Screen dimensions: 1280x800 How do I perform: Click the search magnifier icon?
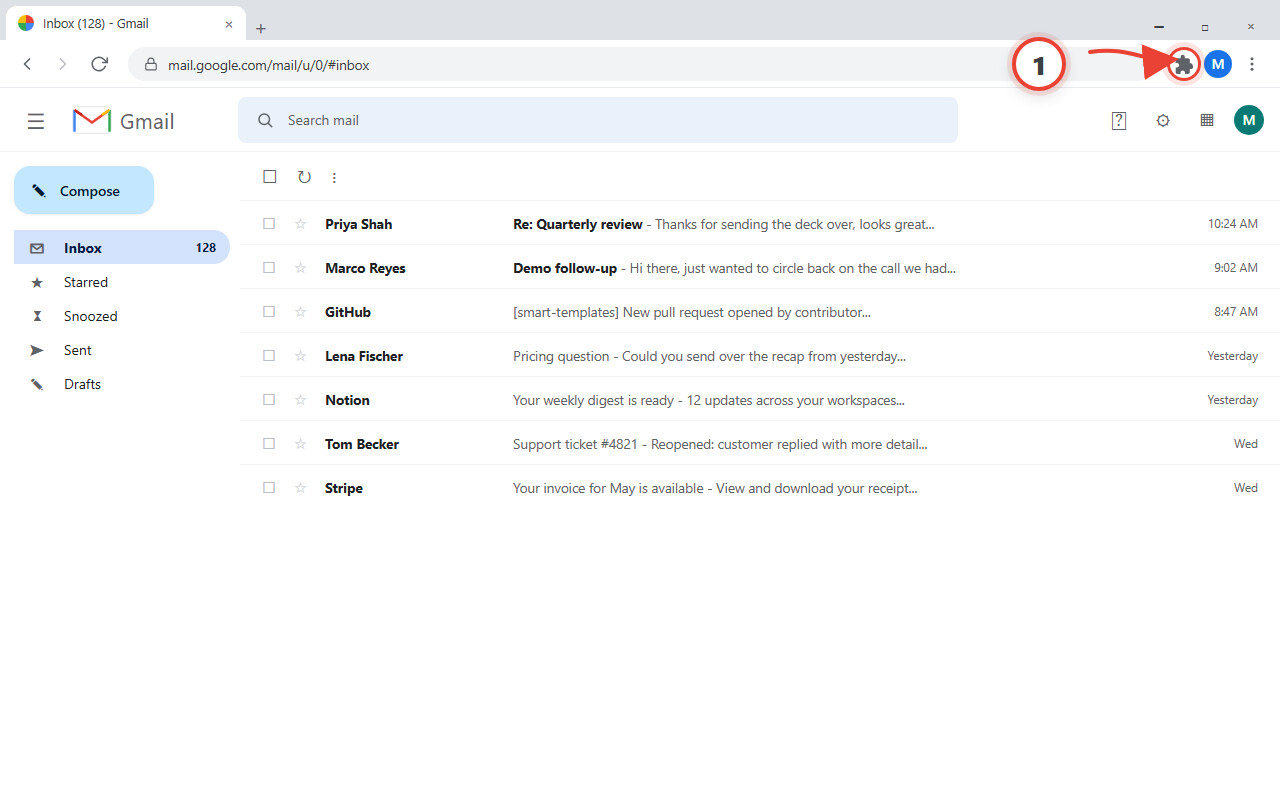(265, 120)
